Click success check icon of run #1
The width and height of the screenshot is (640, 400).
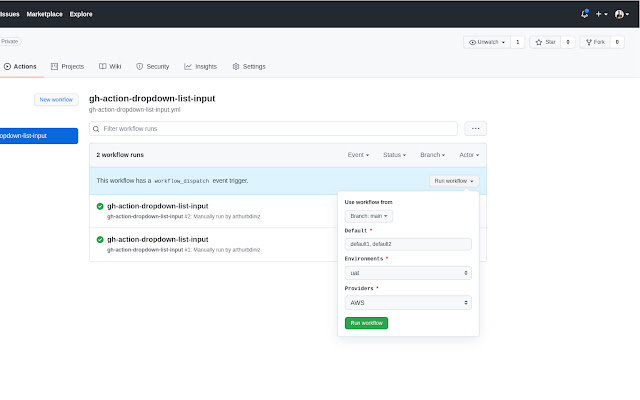100,240
